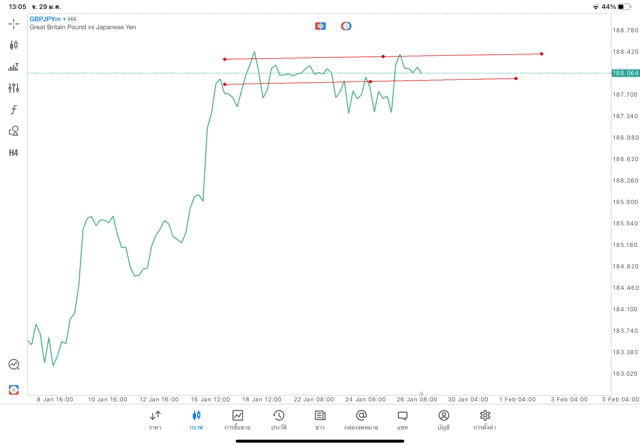The image size is (640, 447).
Task: Go to the การตั้งค่า settings tab
Action: pyautogui.click(x=485, y=419)
